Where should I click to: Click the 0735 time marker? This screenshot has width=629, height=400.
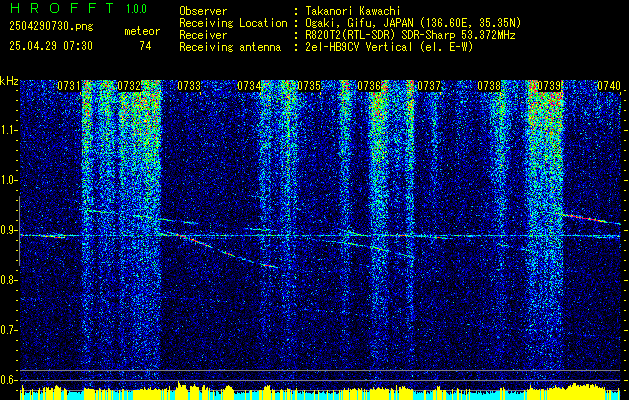309,86
